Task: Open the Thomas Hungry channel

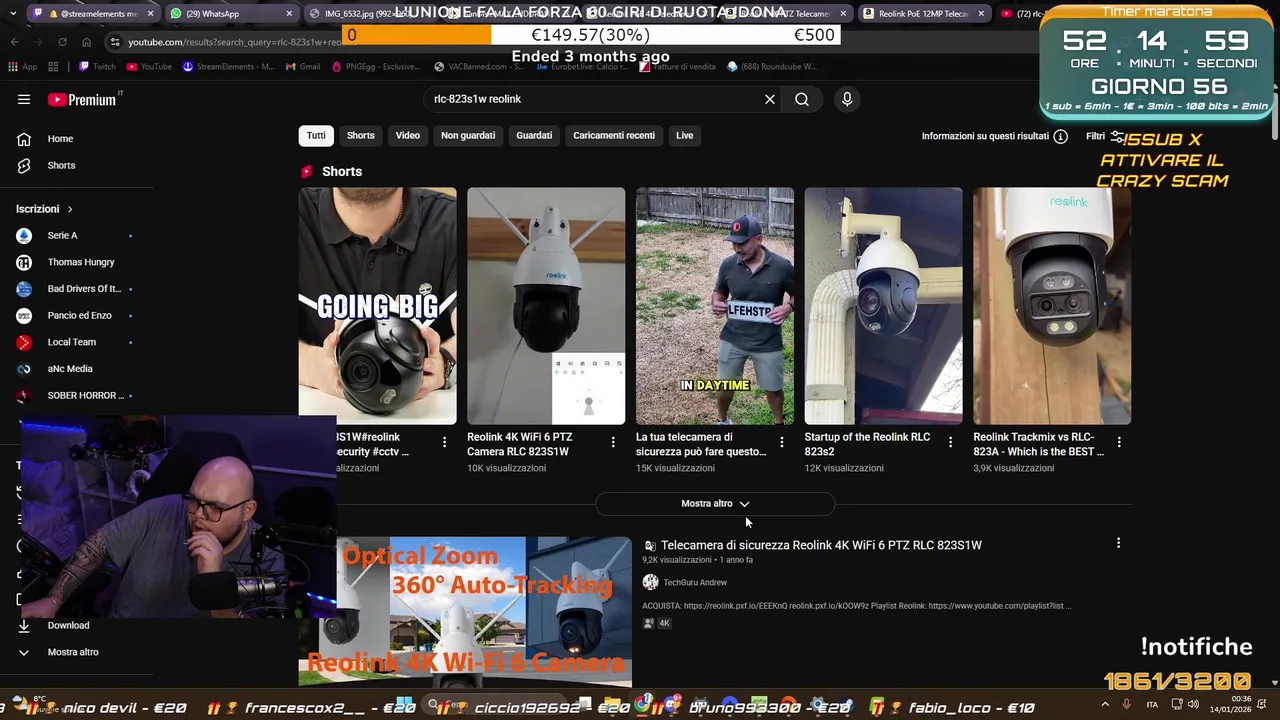Action: click(74, 262)
